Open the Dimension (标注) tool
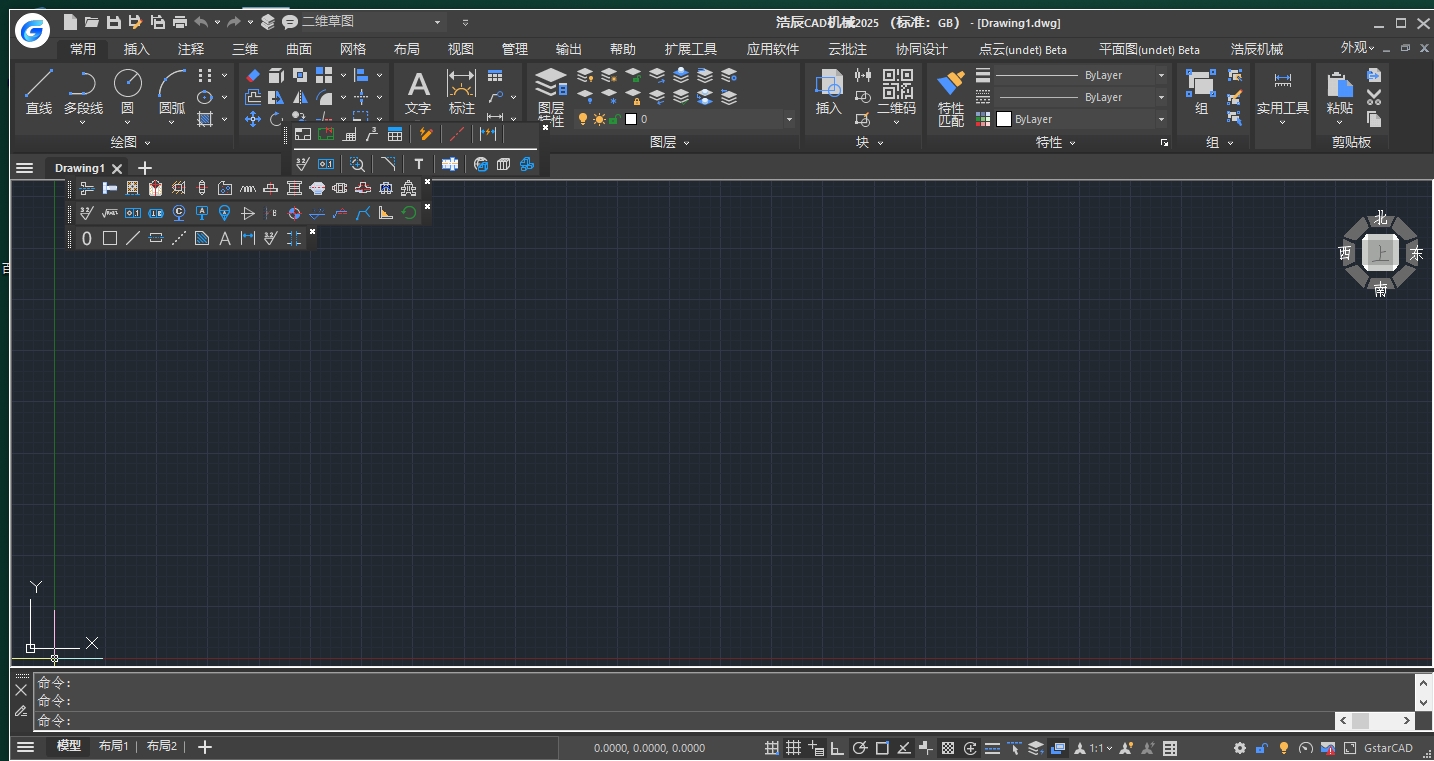This screenshot has height=761, width=1434. coord(462,91)
